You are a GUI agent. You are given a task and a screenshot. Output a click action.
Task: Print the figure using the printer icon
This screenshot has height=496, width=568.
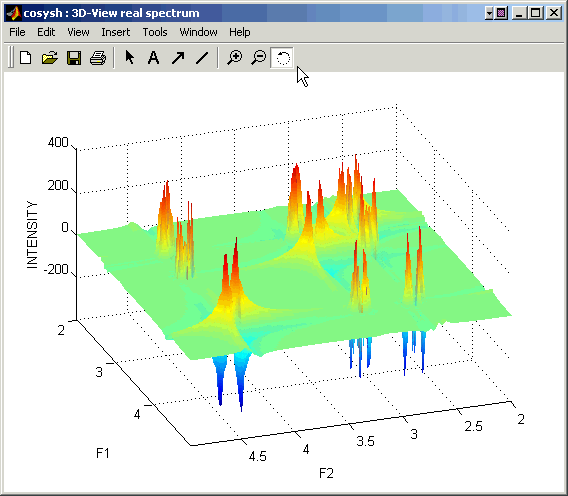(x=98, y=58)
